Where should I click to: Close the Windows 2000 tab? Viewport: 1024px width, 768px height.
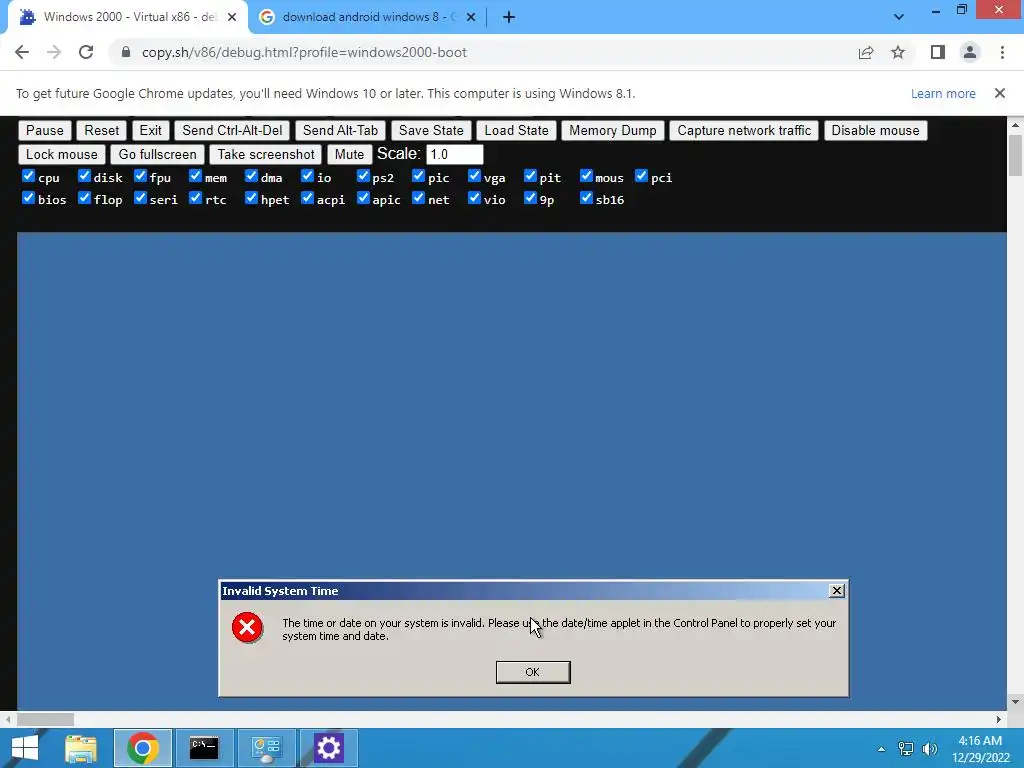(232, 17)
